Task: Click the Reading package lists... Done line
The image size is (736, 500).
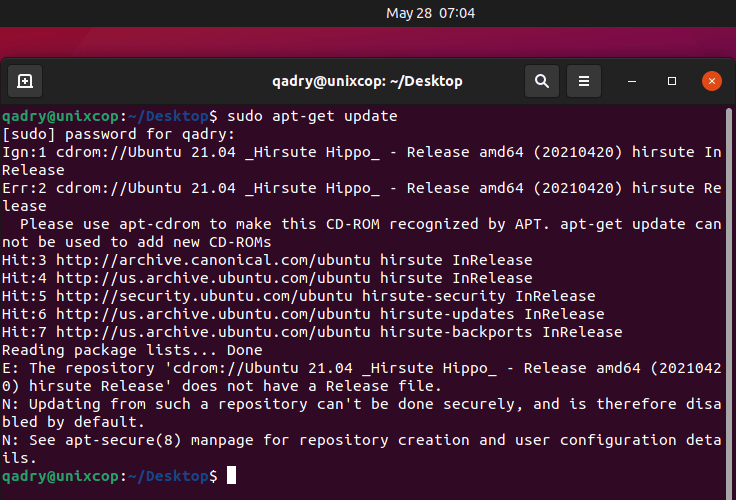Action: [x=132, y=350]
